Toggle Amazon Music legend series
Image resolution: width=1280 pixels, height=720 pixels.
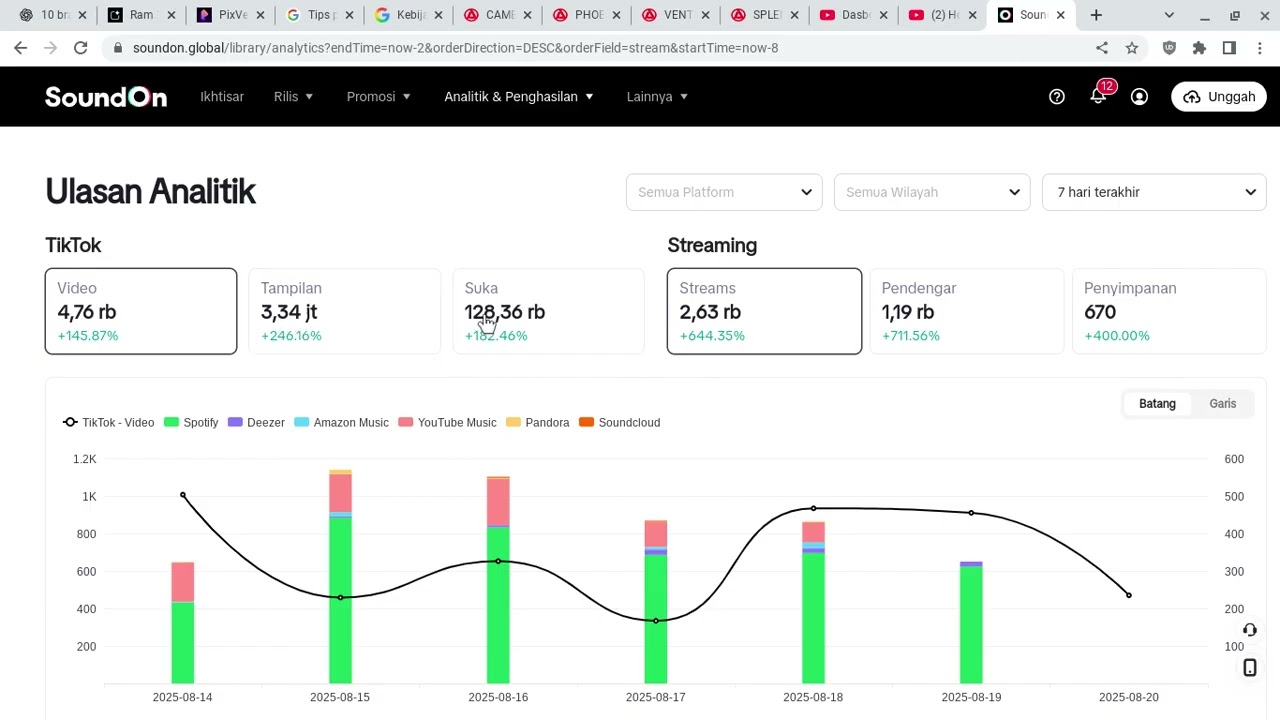click(342, 422)
